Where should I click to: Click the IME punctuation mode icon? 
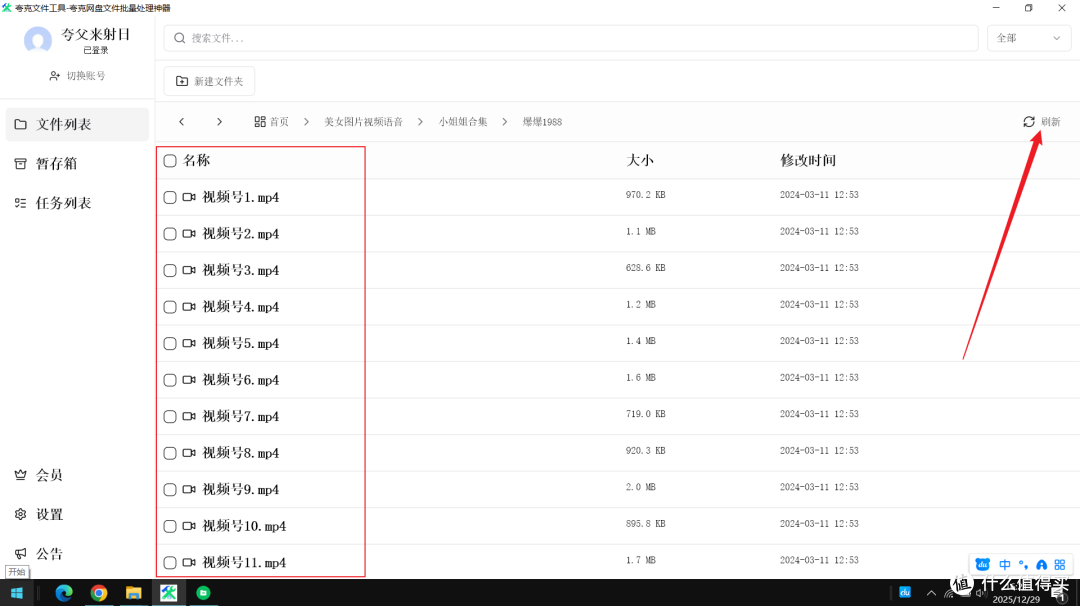point(1024,565)
